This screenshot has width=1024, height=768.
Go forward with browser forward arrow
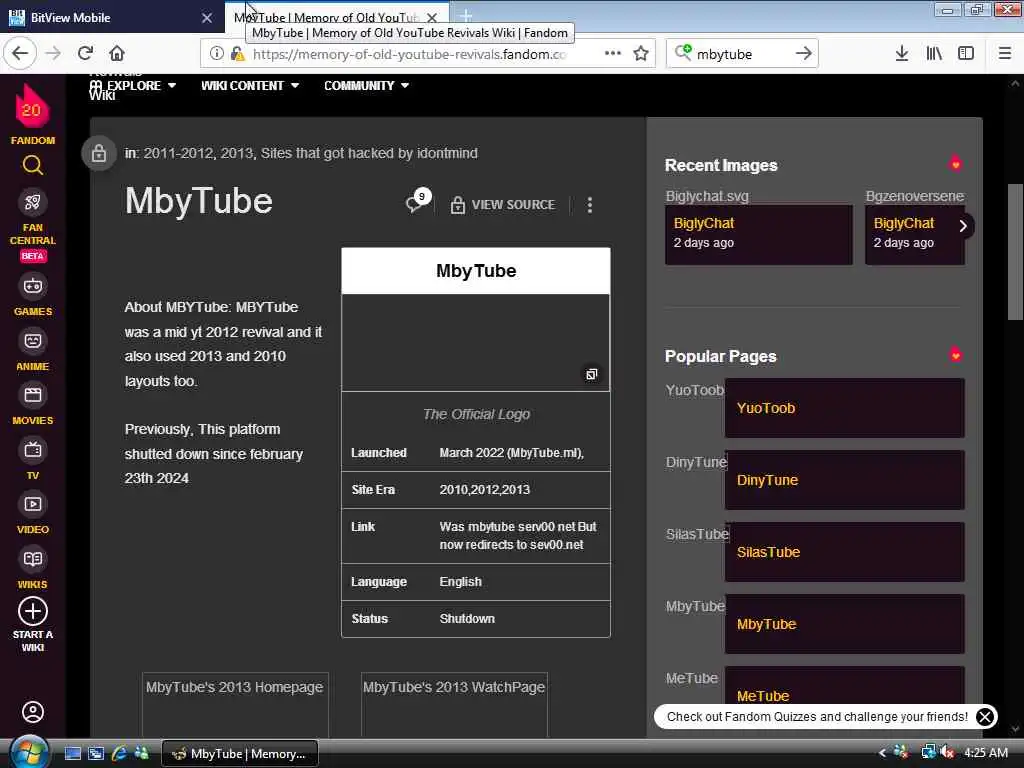pos(54,54)
